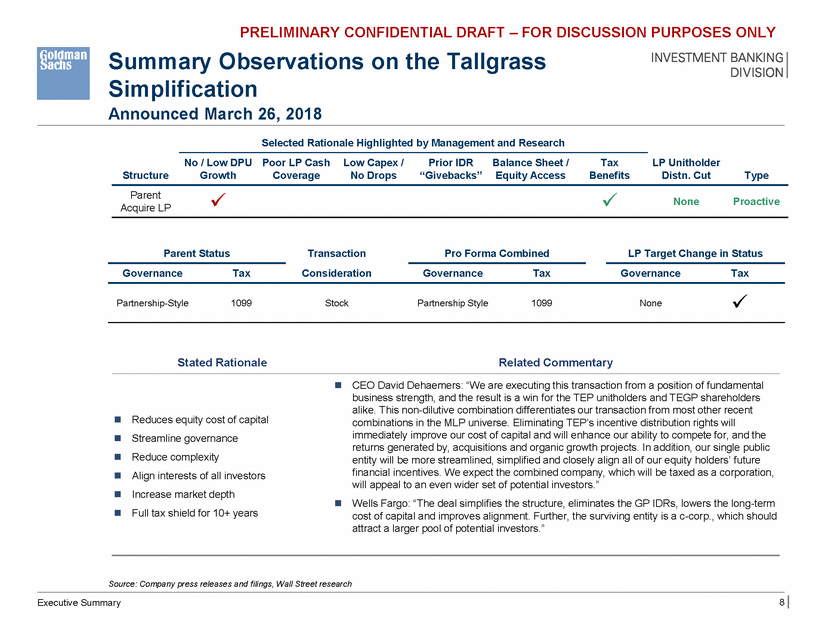Click the Stated Rationale heading
Image resolution: width=822 pixels, height=635 pixels.
click(222, 362)
